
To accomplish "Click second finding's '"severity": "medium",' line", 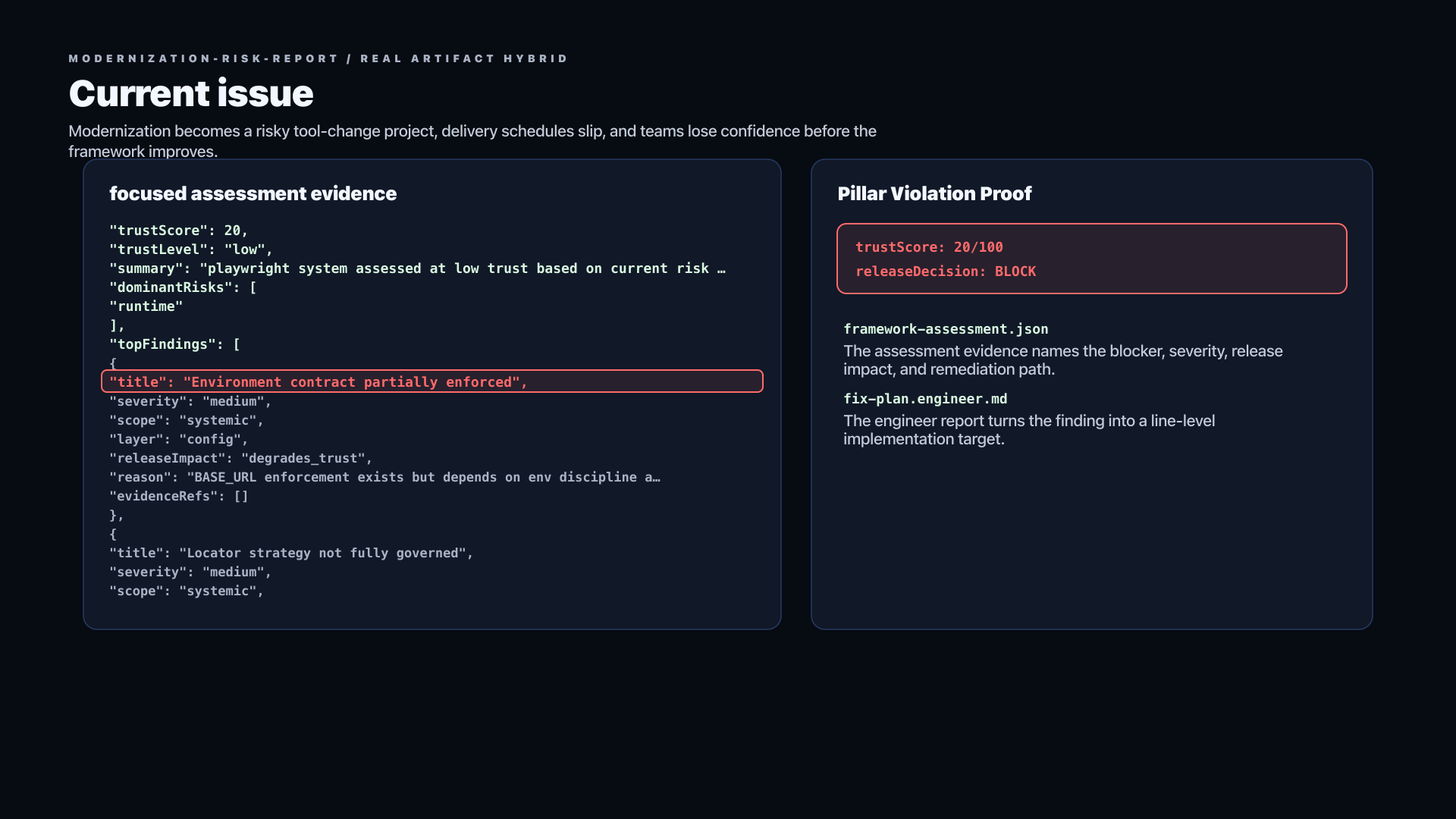I will coord(190,572).
